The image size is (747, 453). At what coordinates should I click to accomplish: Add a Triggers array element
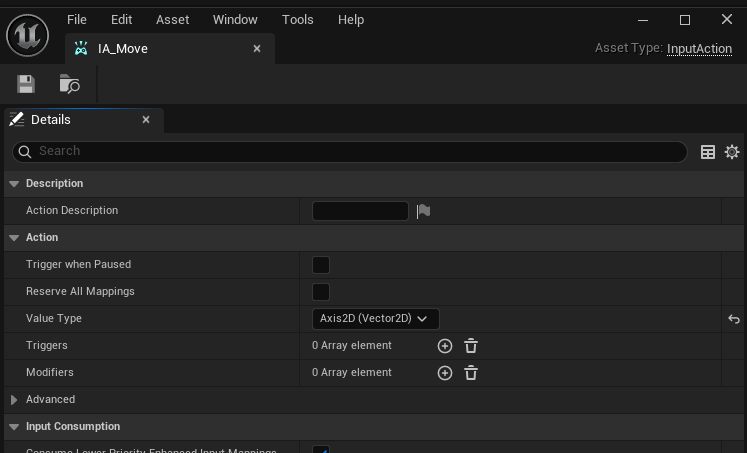click(445, 346)
